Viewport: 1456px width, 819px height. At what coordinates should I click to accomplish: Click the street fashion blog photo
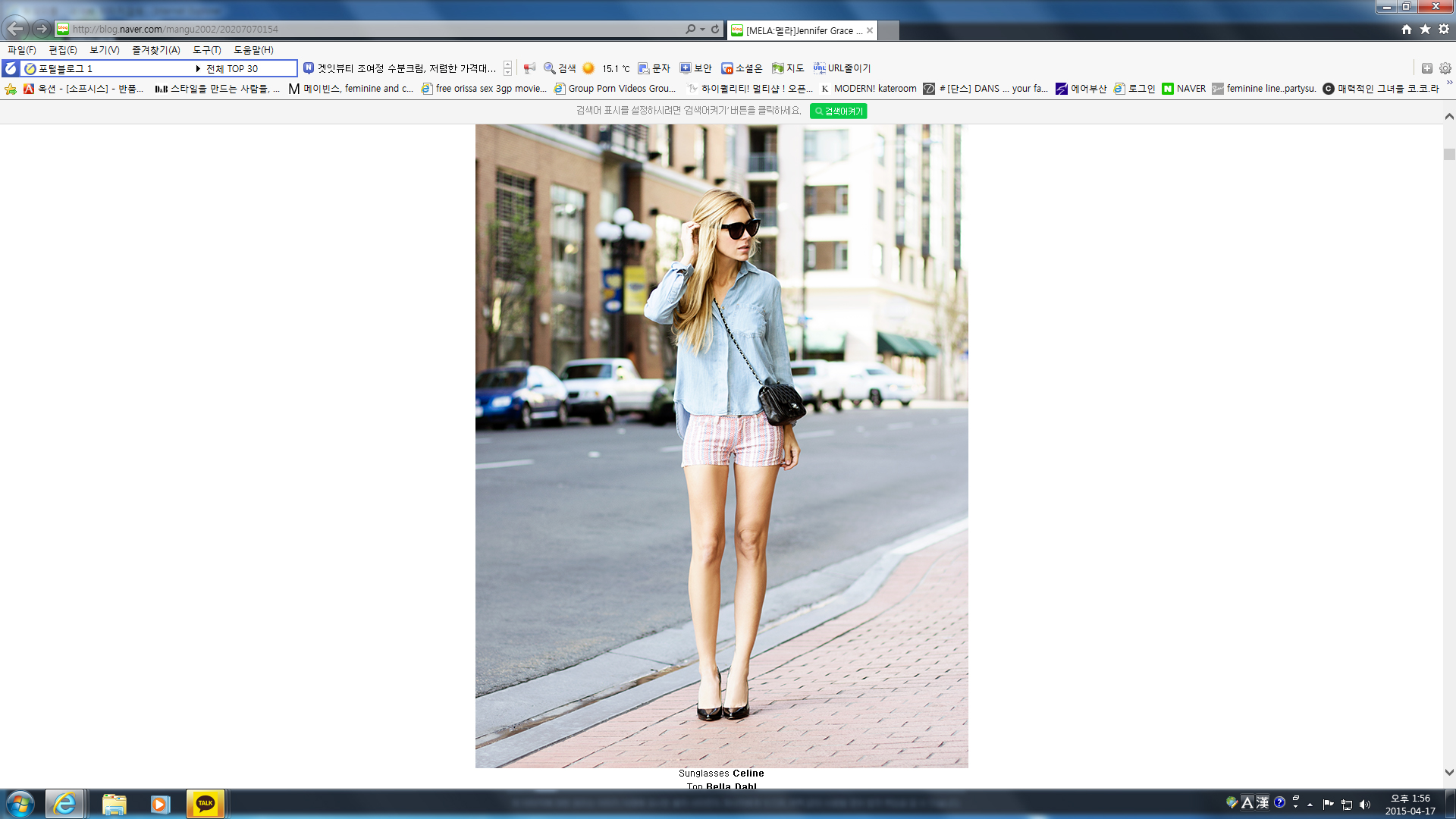[x=721, y=446]
